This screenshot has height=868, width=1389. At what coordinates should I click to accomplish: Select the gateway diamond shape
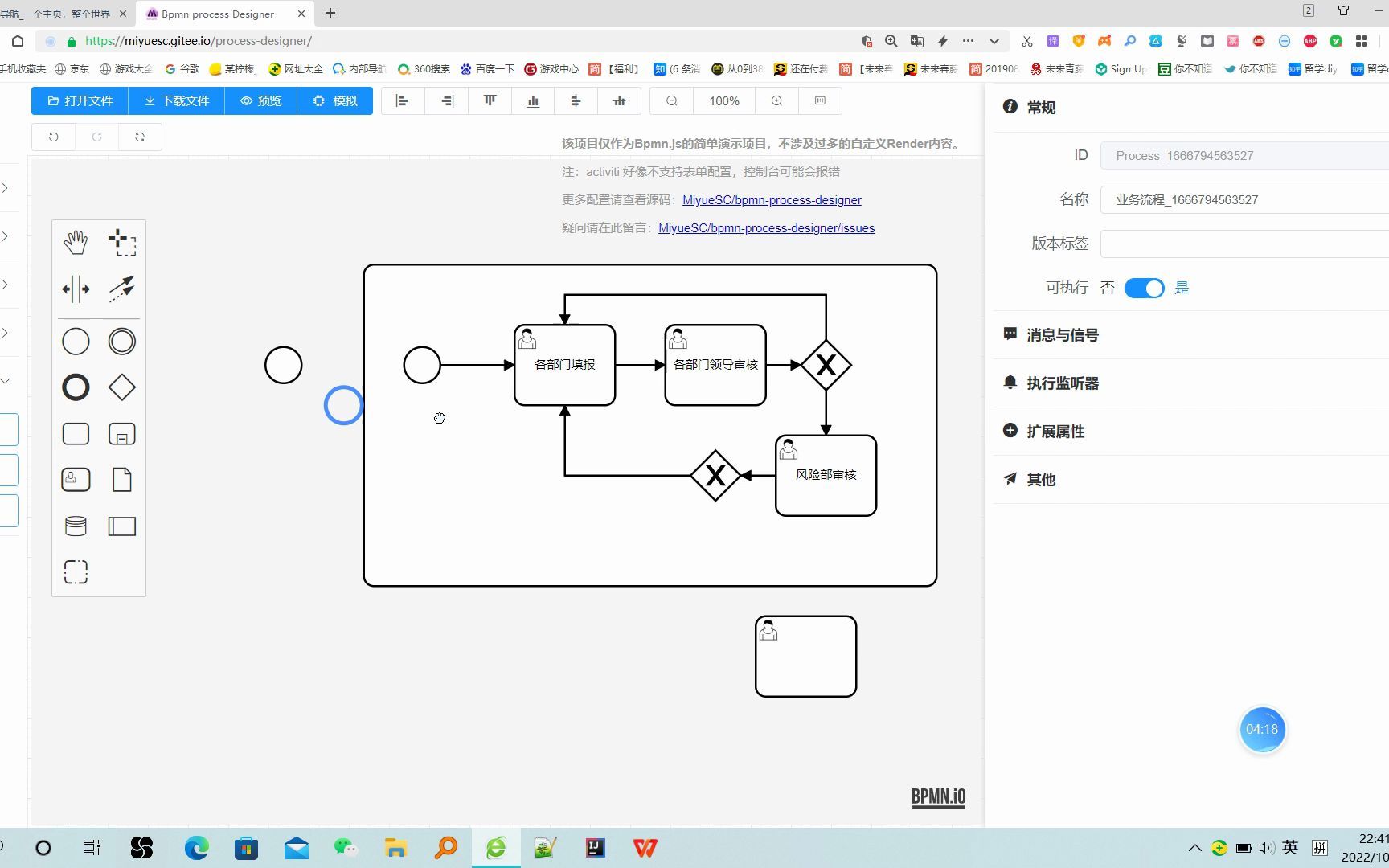(x=121, y=387)
